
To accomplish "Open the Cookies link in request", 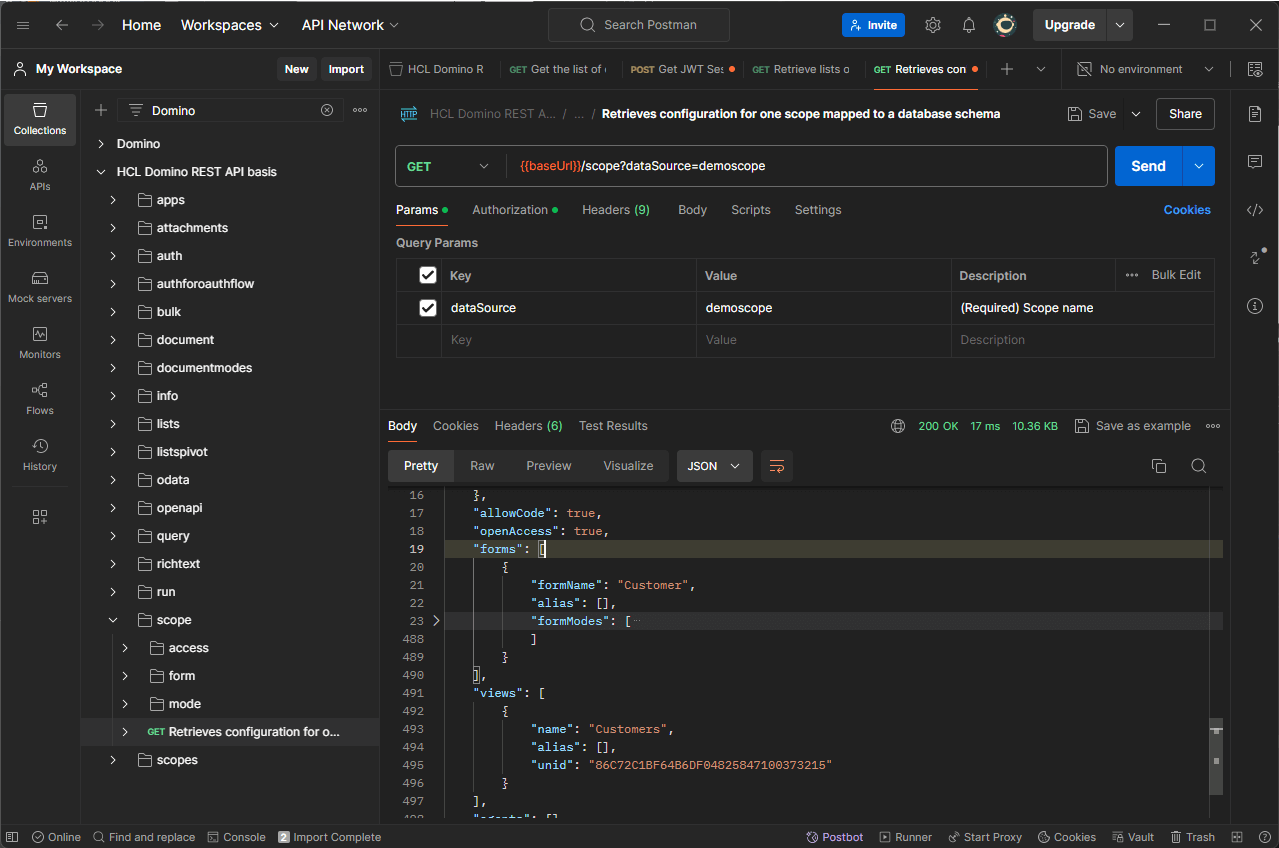I will (x=1186, y=210).
